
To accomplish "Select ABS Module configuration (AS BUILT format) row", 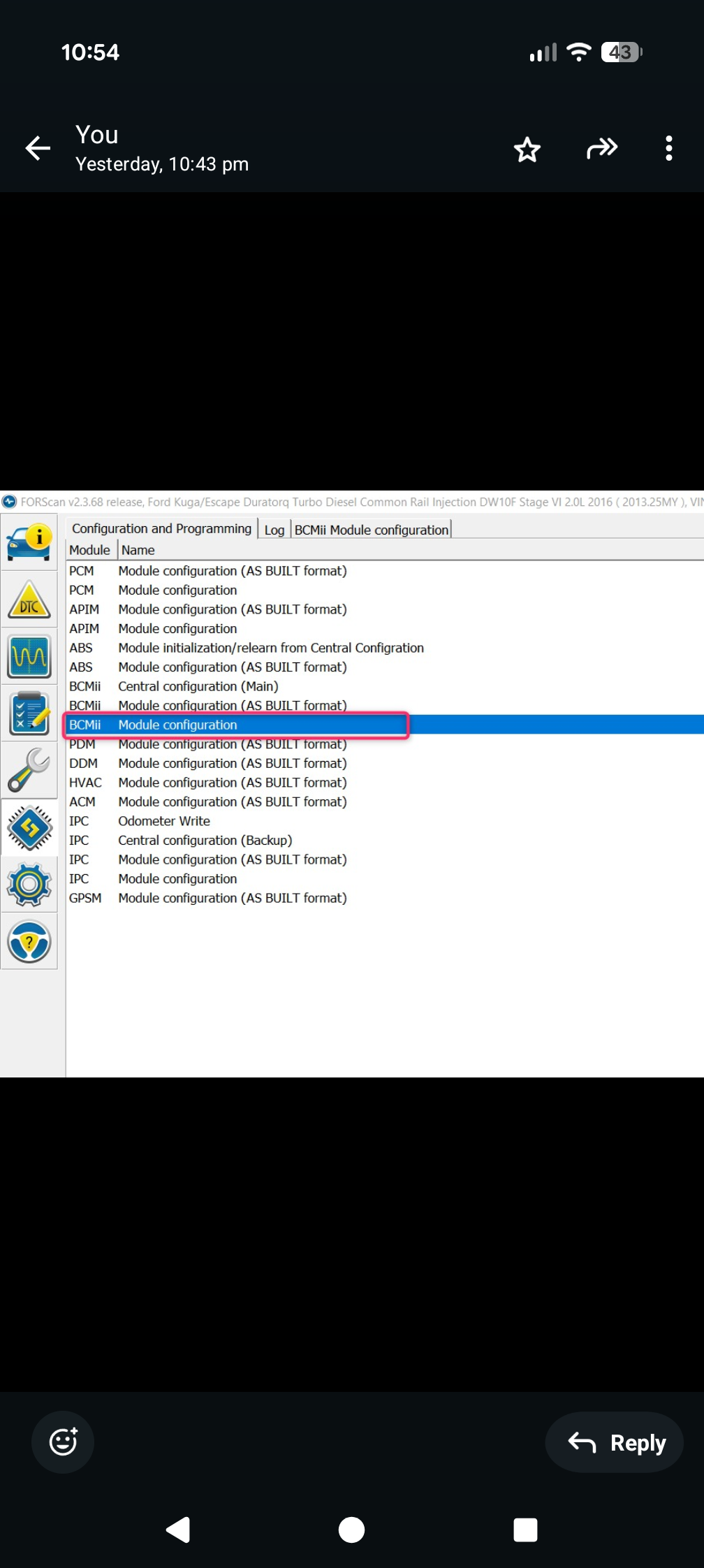I will [x=384, y=667].
